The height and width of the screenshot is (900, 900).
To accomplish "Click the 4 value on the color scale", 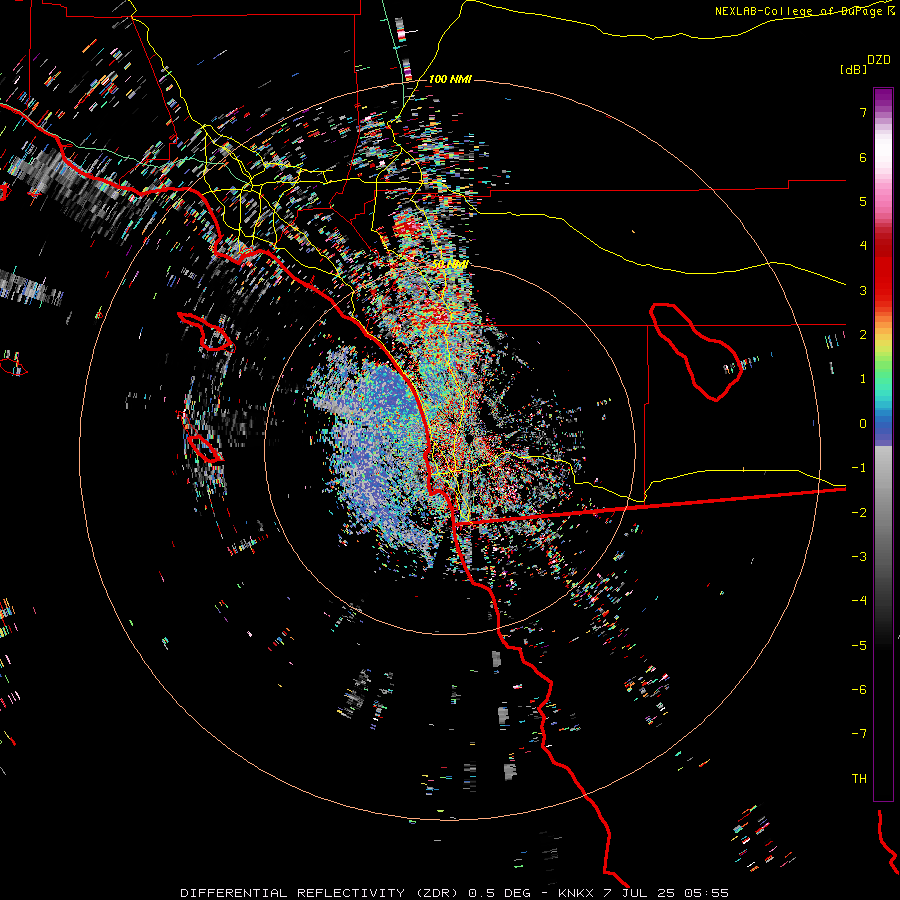I will 863,246.
